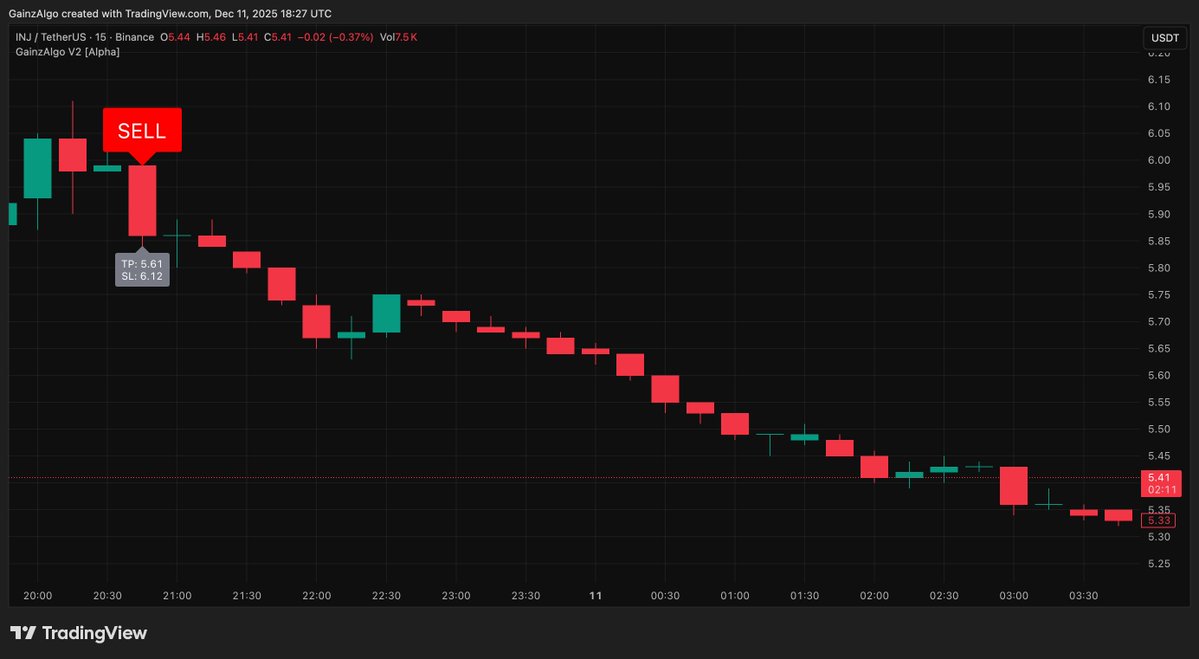Click the red 5.41 countdown price label
1199x659 pixels.
coord(1160,484)
